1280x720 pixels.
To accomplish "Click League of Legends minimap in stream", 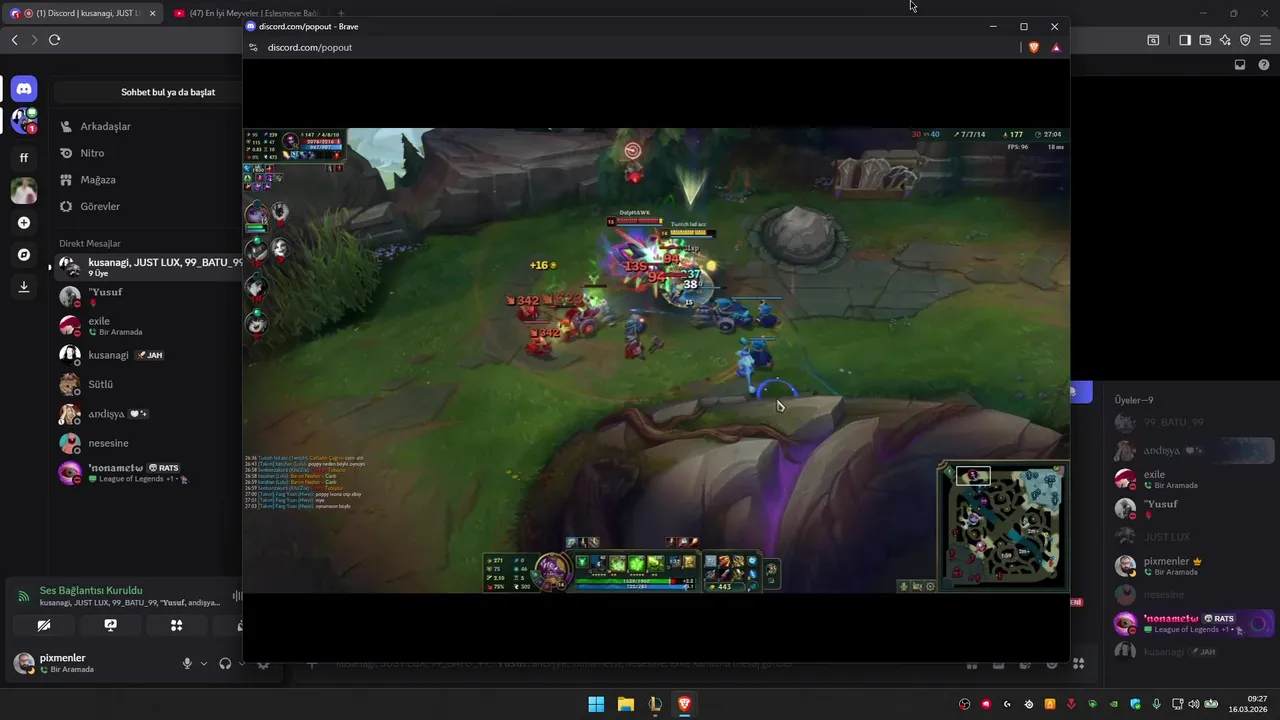I will coord(1004,528).
